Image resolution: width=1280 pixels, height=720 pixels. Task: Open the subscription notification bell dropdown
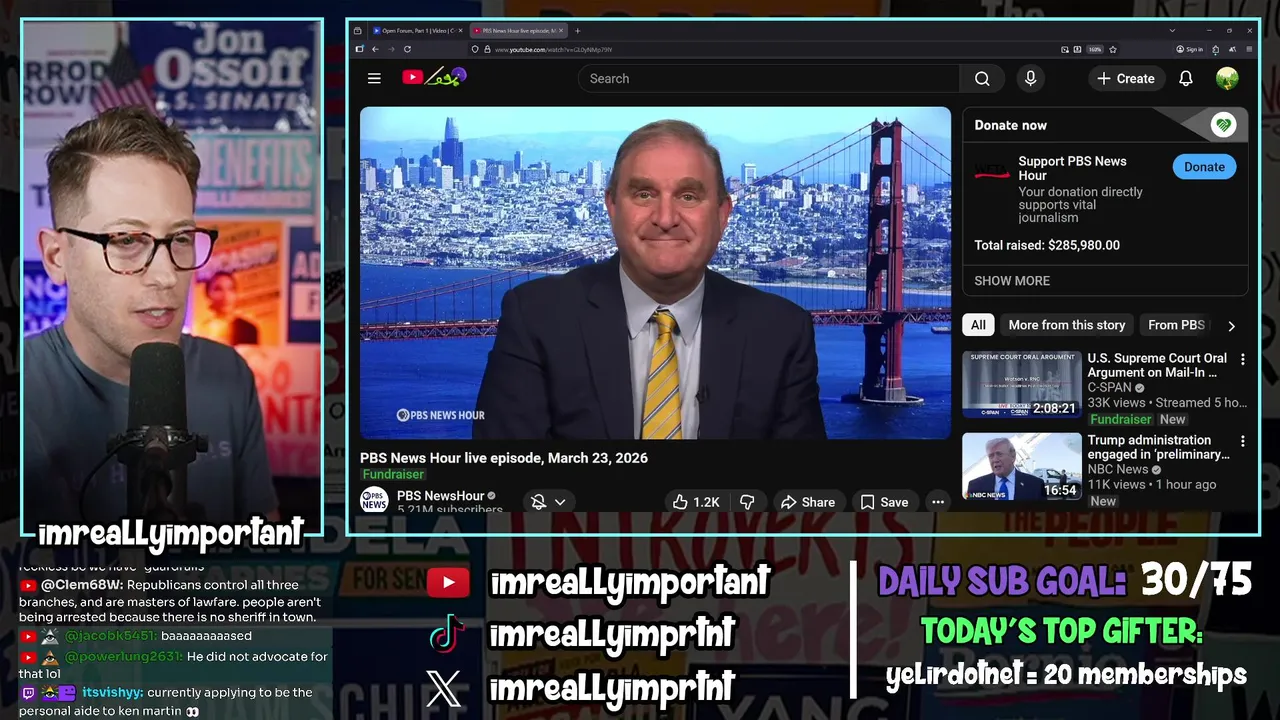click(x=548, y=502)
